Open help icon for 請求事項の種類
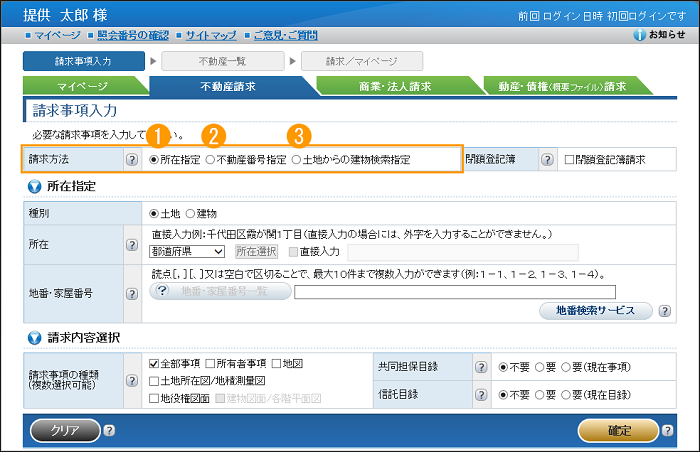Screen dimensions: 700x452 (132, 381)
